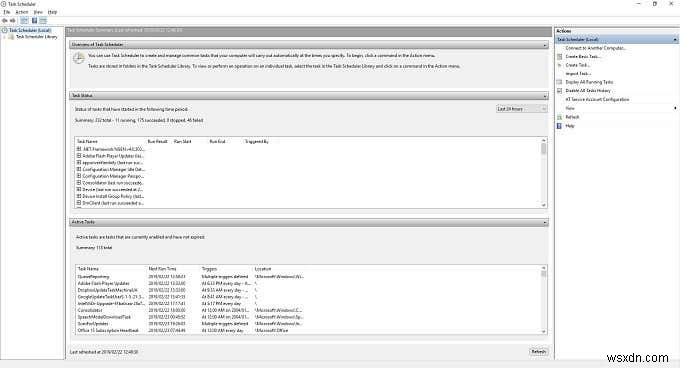Toggle the console tree toolbar icon
The height and width of the screenshot is (368, 680).
pos(24,20)
